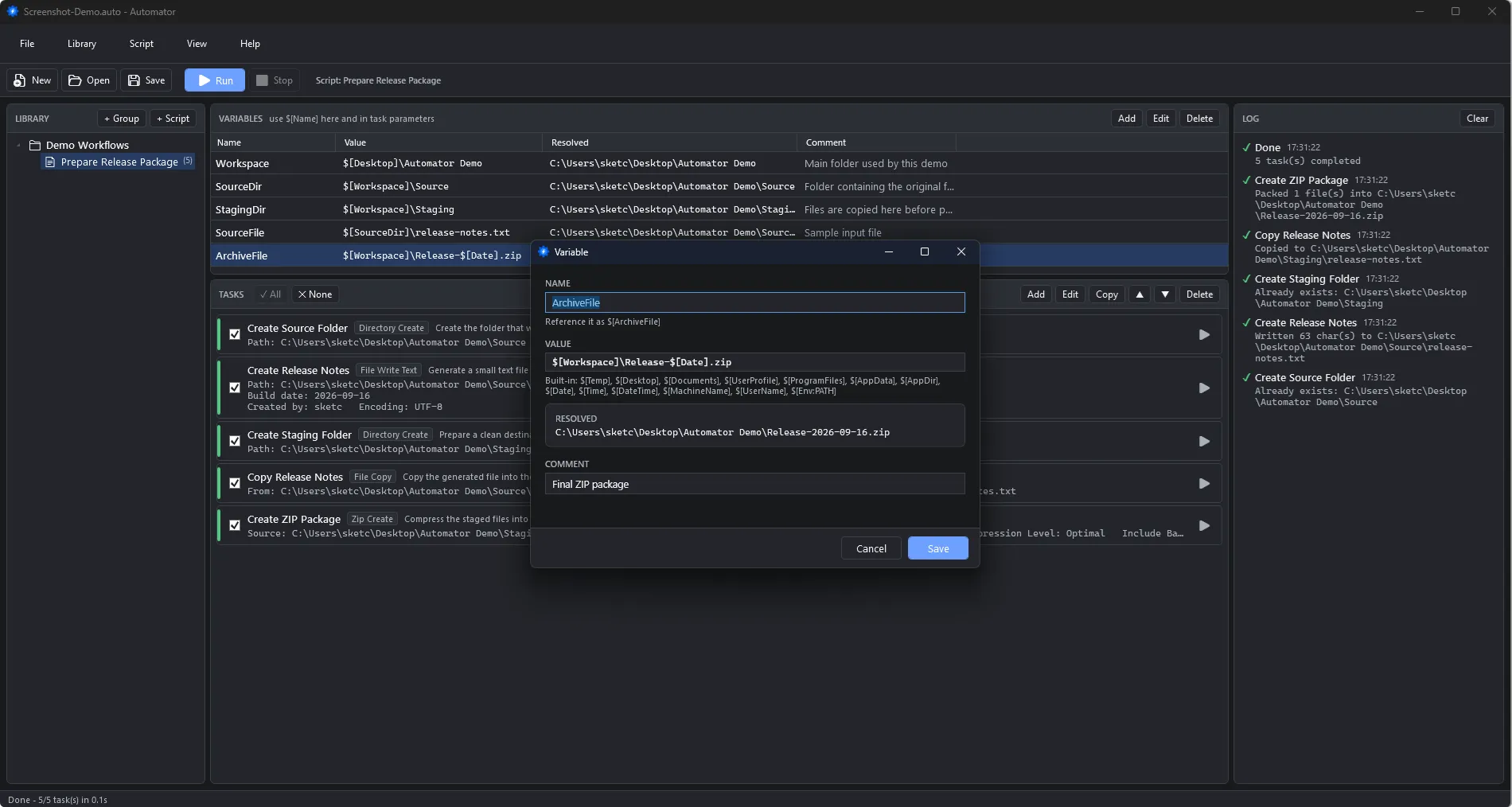The image size is (1512, 807).
Task: Select None to uncheck all tasks
Action: pyautogui.click(x=315, y=294)
